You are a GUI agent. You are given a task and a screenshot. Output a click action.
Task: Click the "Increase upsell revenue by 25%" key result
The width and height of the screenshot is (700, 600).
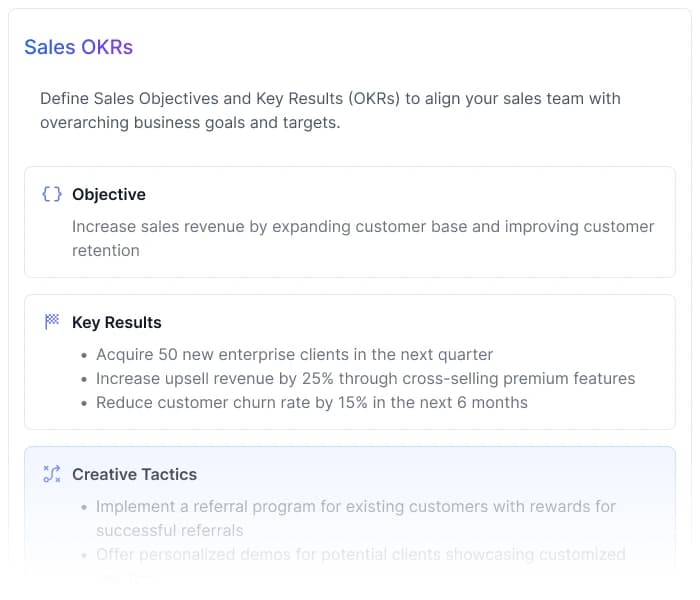click(x=366, y=378)
